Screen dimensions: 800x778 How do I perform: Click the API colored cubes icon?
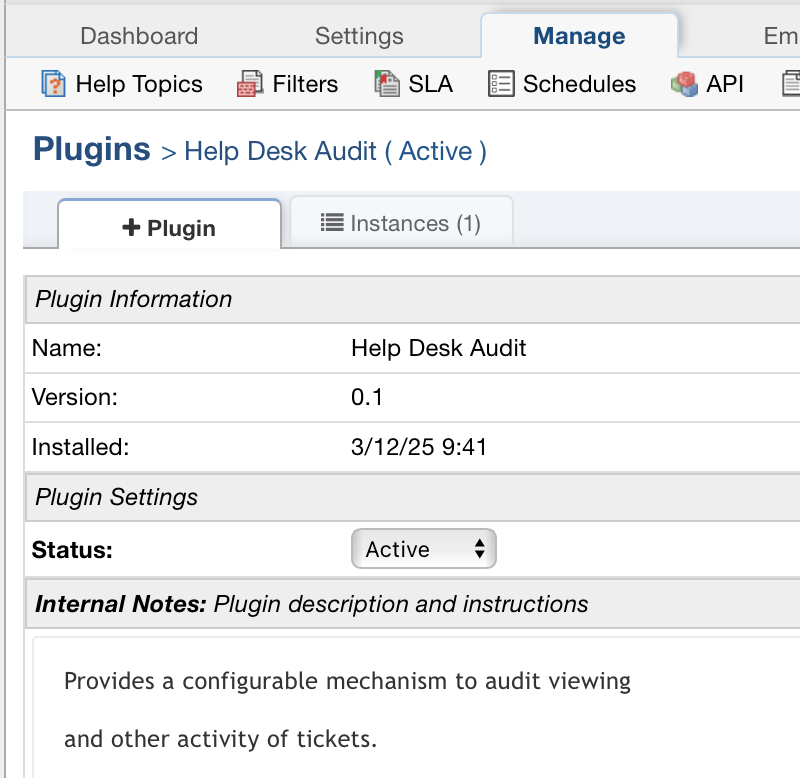[685, 84]
